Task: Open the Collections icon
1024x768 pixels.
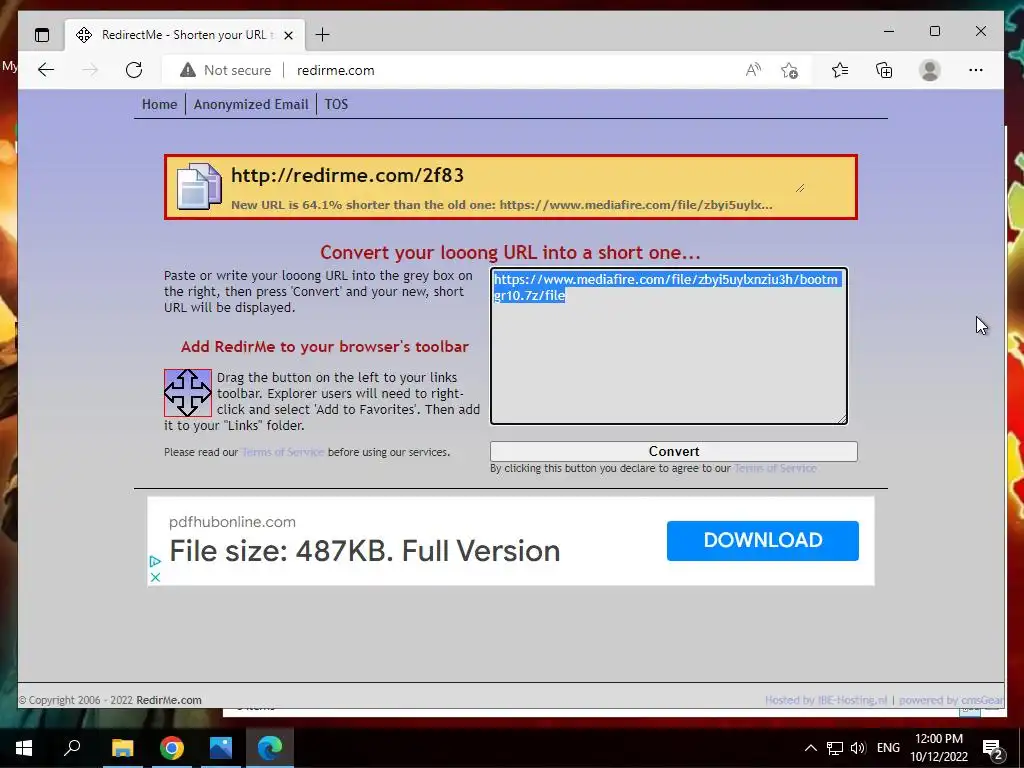Action: 884,70
